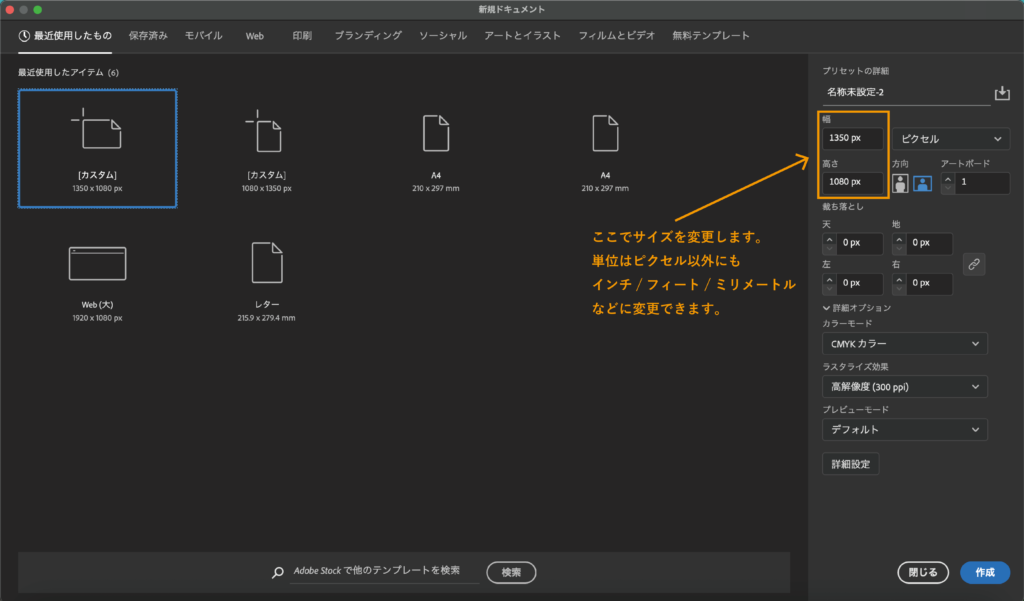Click the Adobe Stock magnifying glass icon

pyautogui.click(x=277, y=572)
